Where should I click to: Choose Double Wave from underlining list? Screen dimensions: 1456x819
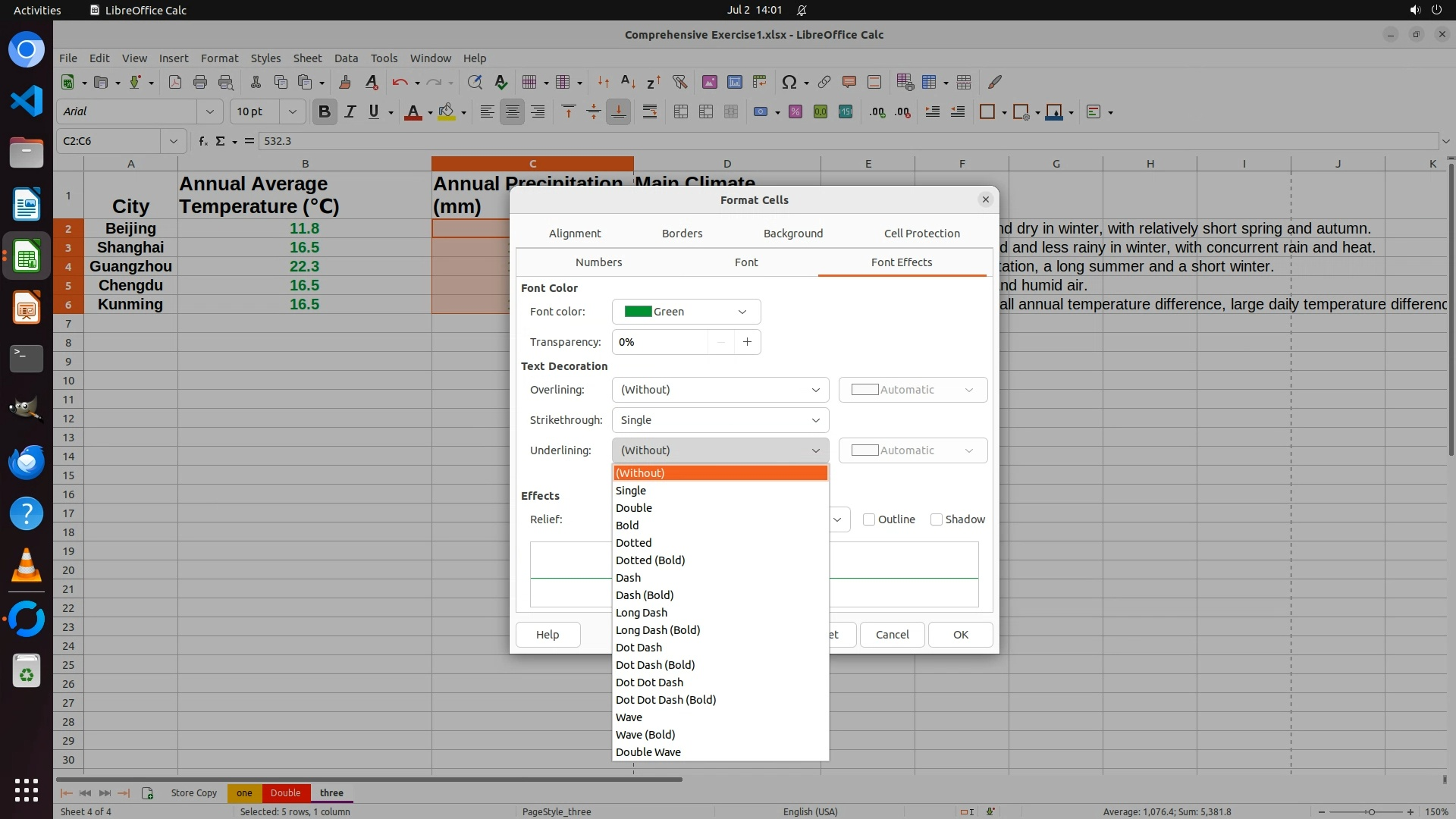point(648,752)
